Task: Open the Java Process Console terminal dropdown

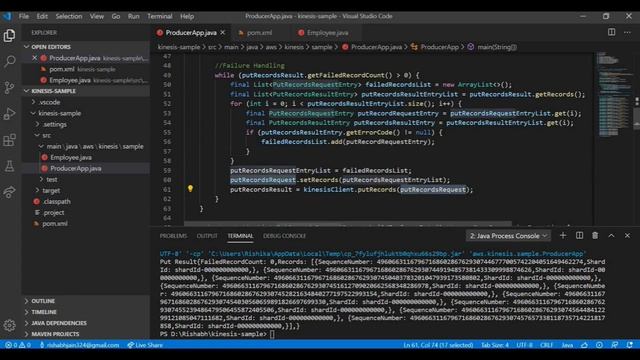Action: tap(508, 236)
